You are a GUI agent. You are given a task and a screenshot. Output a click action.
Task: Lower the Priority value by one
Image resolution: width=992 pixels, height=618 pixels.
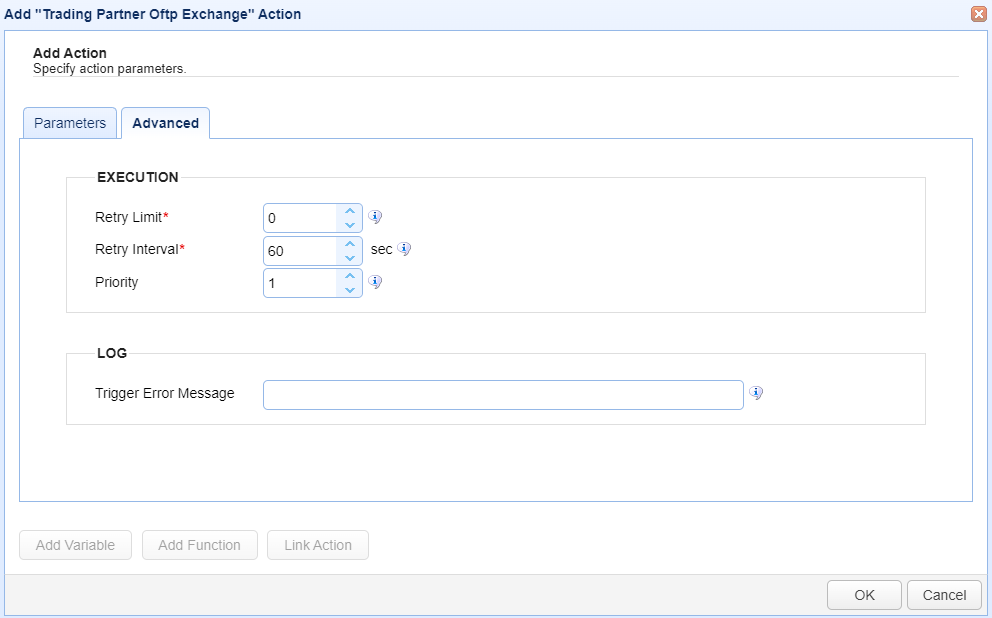(x=349, y=289)
